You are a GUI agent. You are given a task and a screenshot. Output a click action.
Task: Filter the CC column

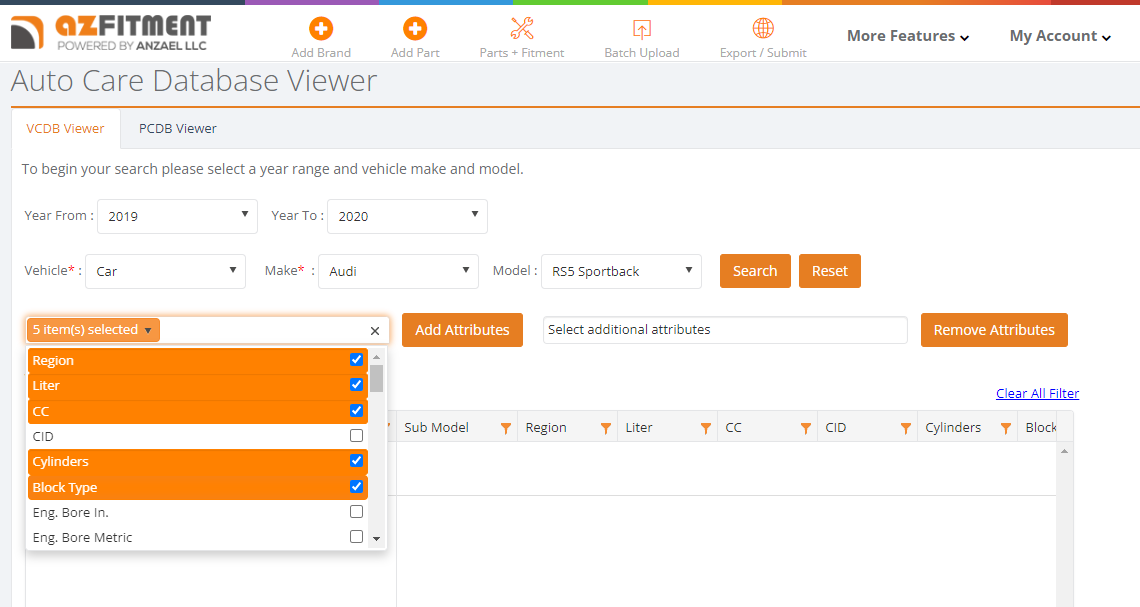tap(805, 428)
